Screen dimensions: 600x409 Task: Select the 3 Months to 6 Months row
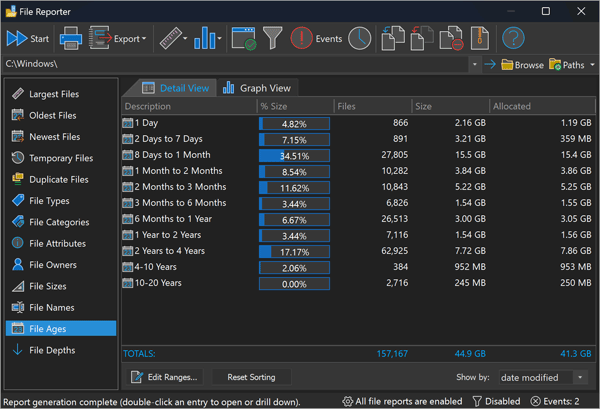point(358,203)
